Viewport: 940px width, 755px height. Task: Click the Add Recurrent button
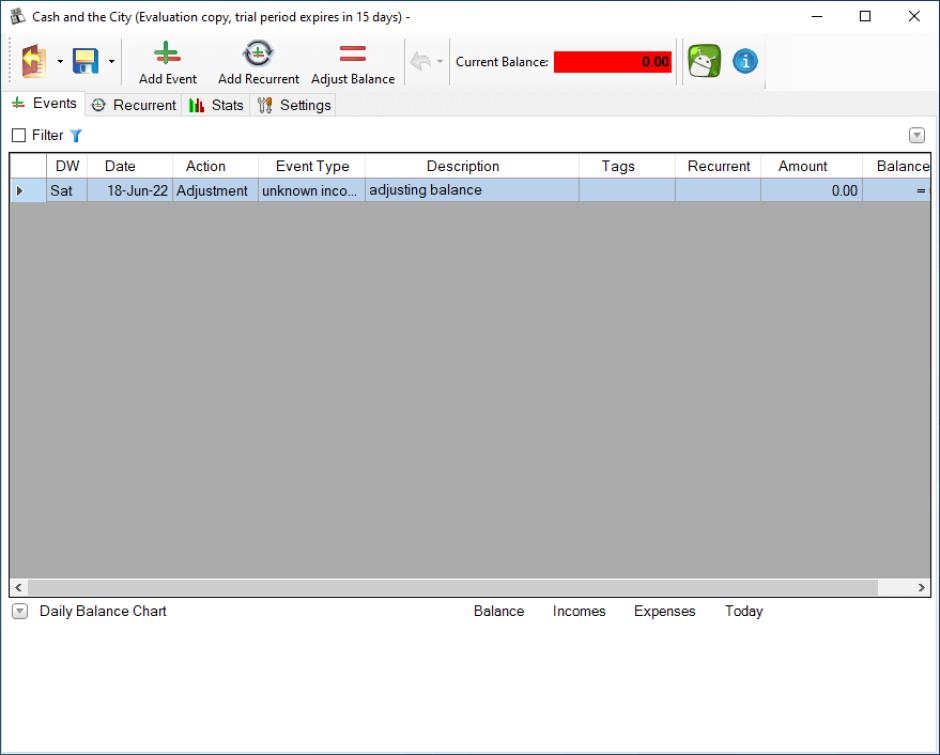coord(258,63)
